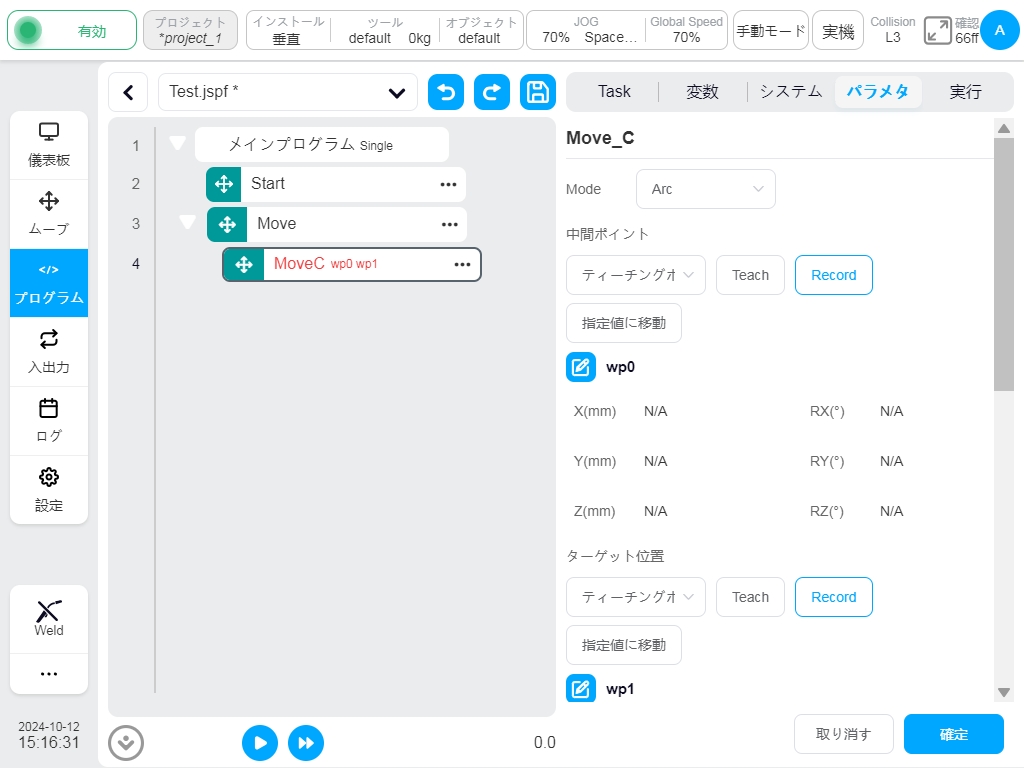The image size is (1024, 768).
Task: Click 指定値に移動 for wp1
Action: pyautogui.click(x=624, y=645)
